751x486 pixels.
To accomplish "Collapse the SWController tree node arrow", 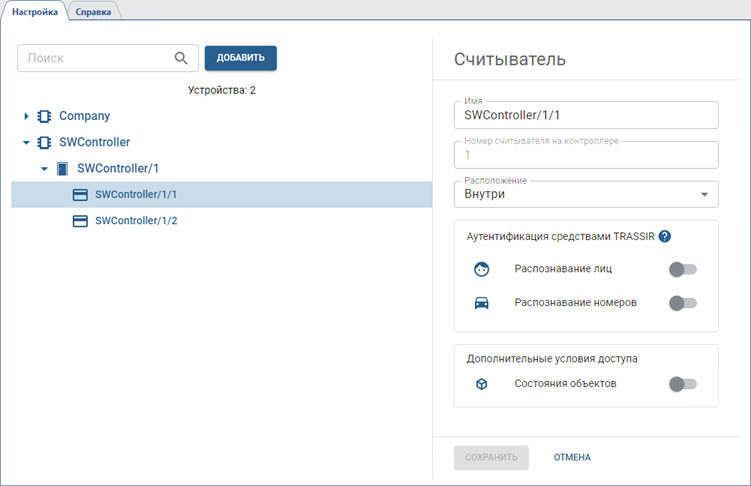I will click(27, 142).
